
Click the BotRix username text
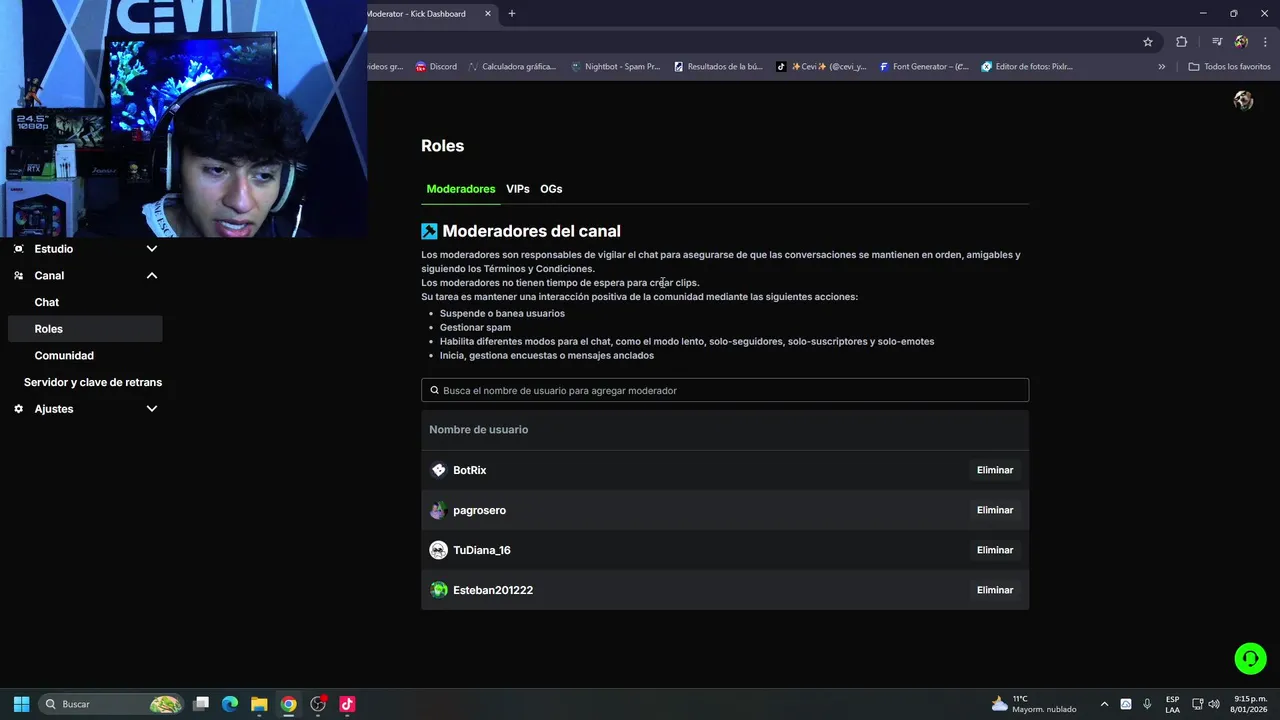pyautogui.click(x=470, y=470)
